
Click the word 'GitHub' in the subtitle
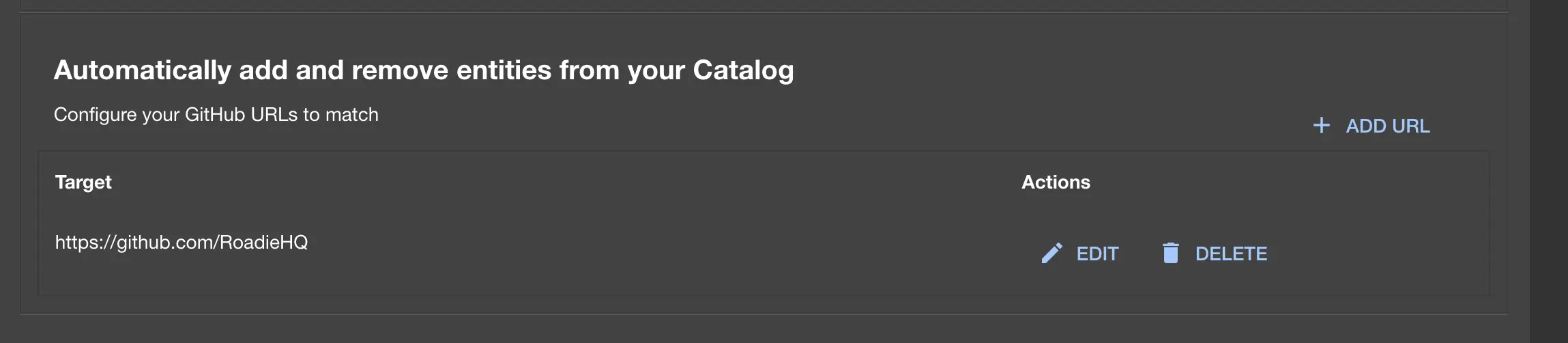215,115
